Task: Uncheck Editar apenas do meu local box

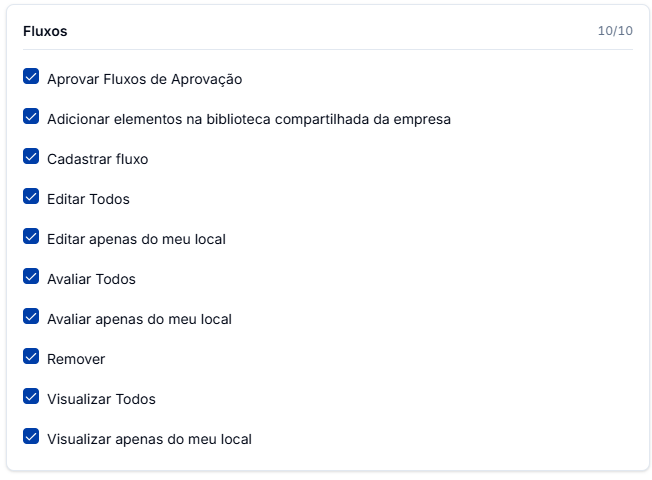Action: (x=31, y=236)
